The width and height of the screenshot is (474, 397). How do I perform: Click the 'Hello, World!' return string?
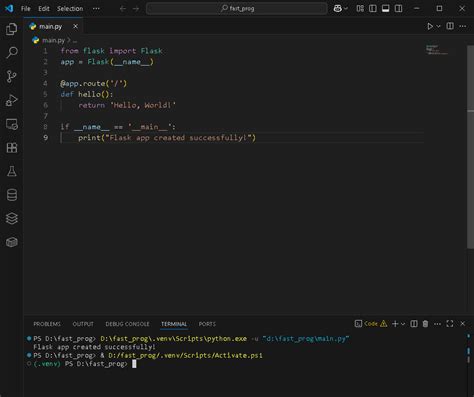click(x=143, y=105)
